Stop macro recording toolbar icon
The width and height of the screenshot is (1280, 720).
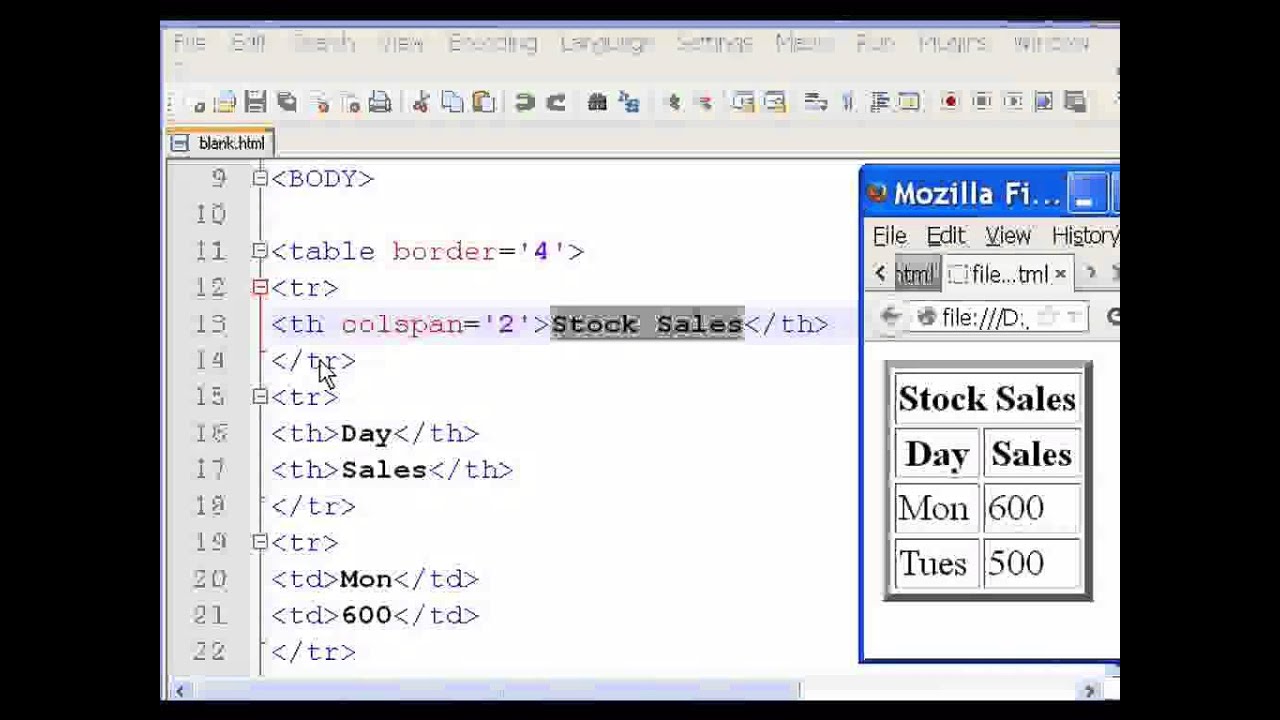pos(981,102)
